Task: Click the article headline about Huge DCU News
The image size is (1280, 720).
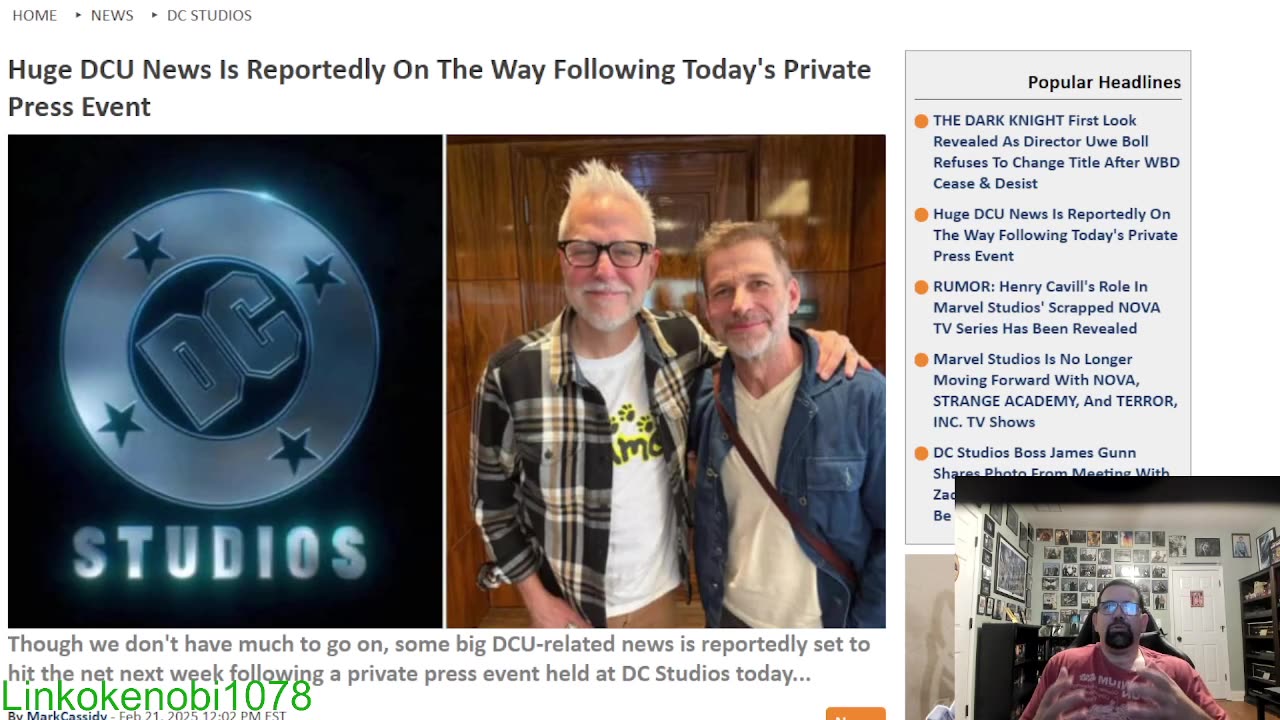Action: click(439, 88)
